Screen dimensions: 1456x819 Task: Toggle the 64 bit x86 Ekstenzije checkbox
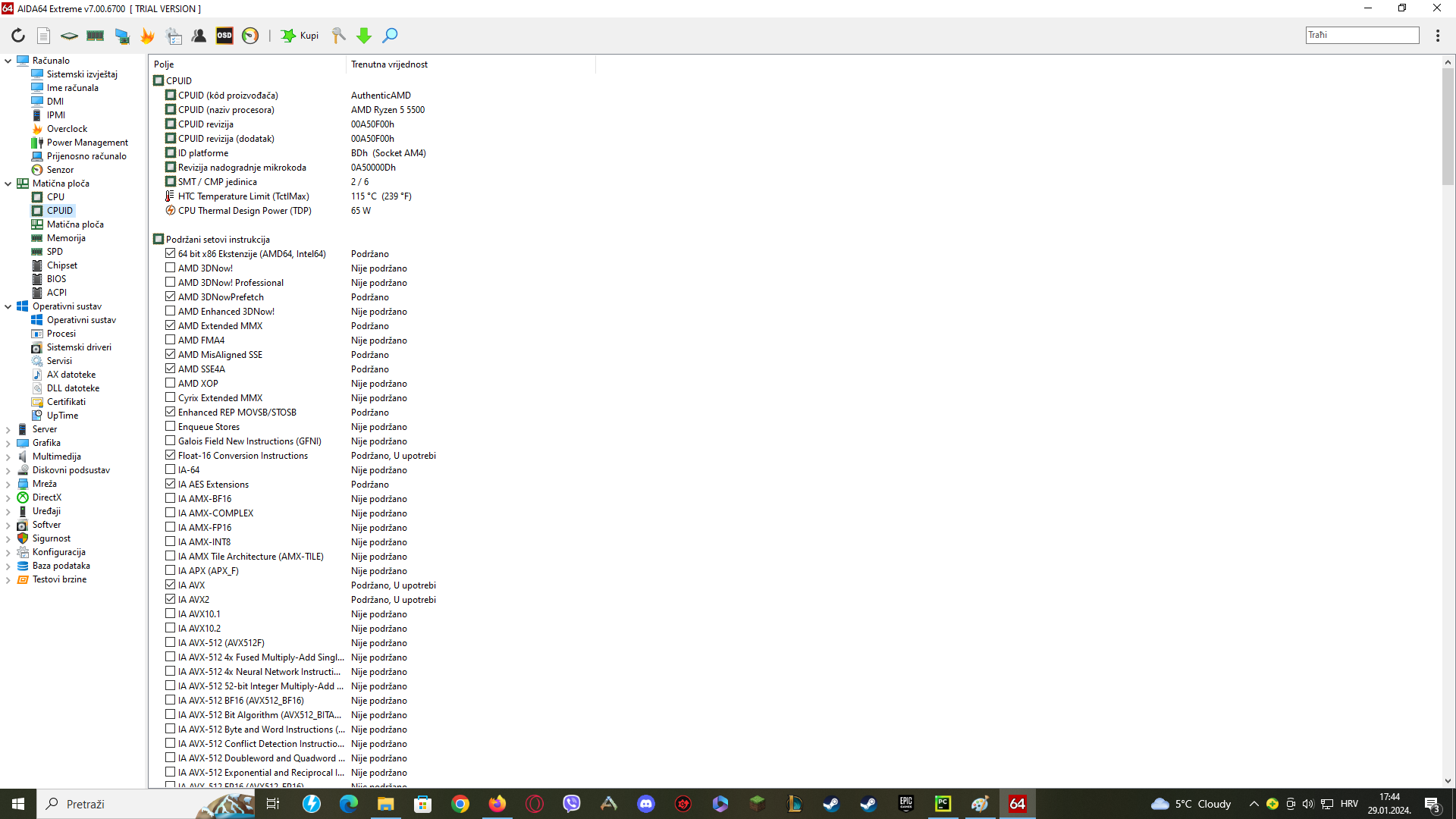pos(171,253)
